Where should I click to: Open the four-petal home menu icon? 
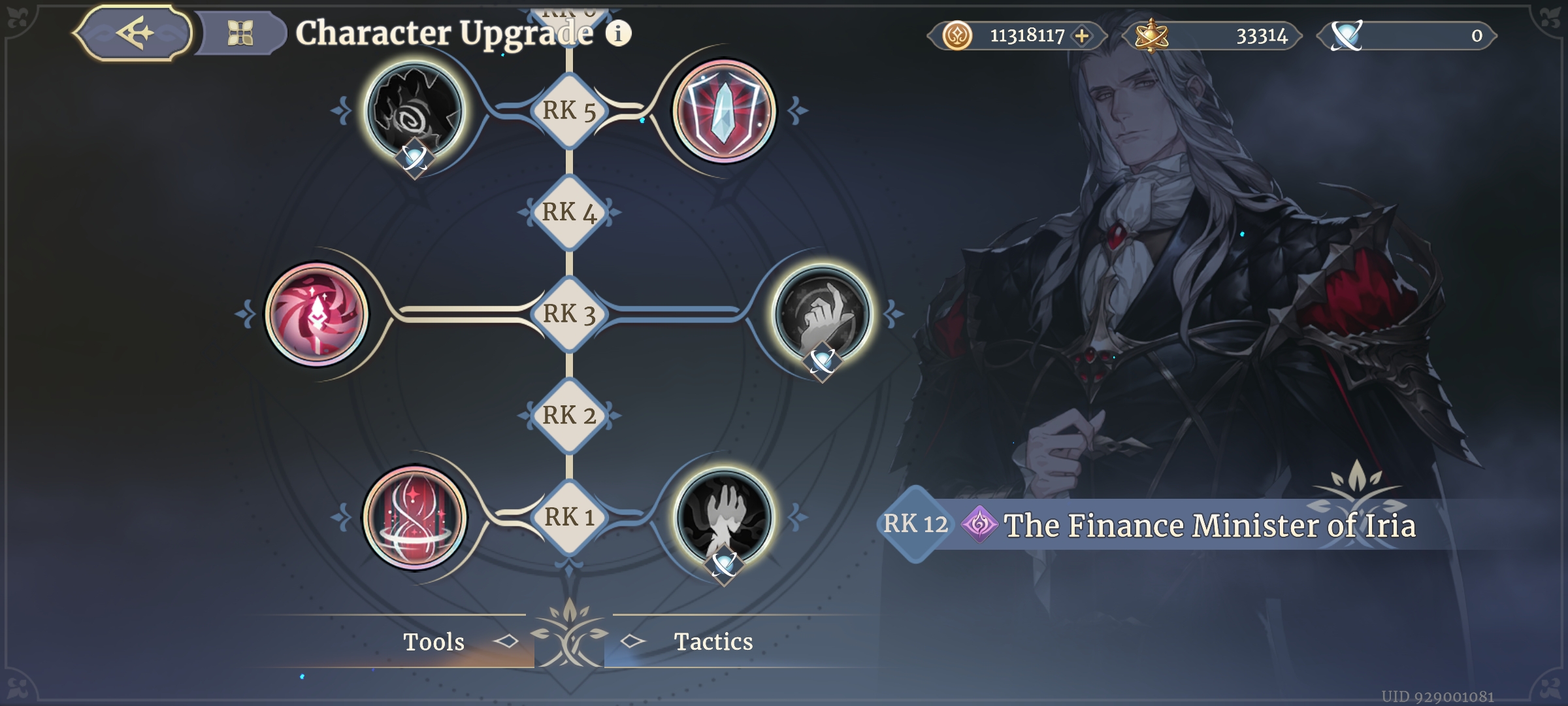click(x=240, y=33)
